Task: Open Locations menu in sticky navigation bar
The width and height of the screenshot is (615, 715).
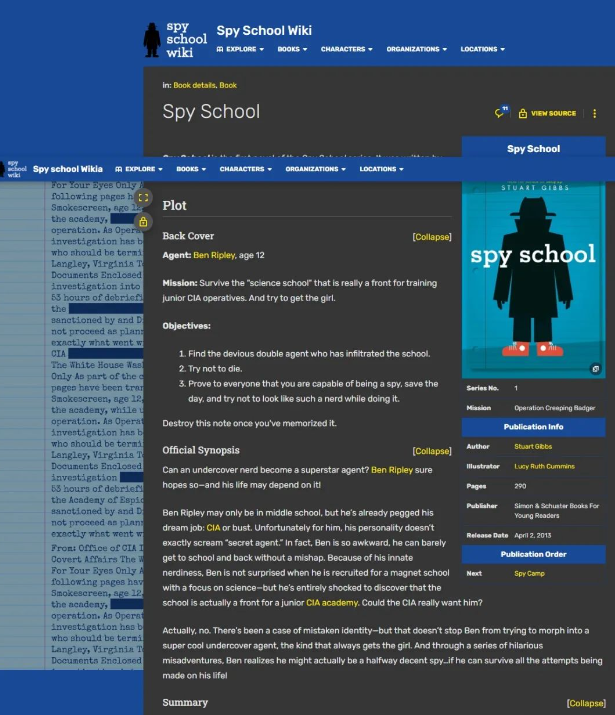Action: [382, 169]
